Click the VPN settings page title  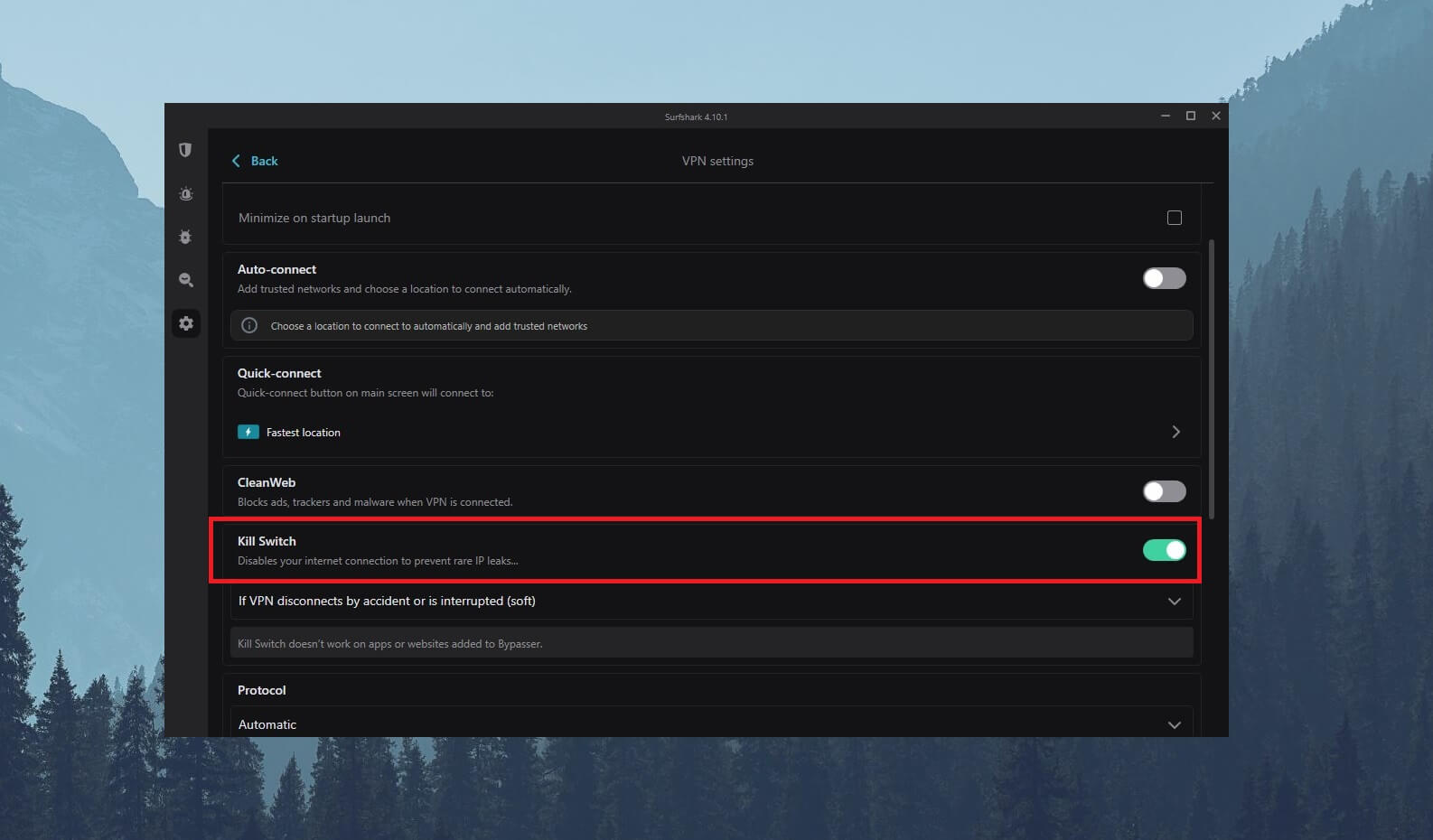pos(717,161)
